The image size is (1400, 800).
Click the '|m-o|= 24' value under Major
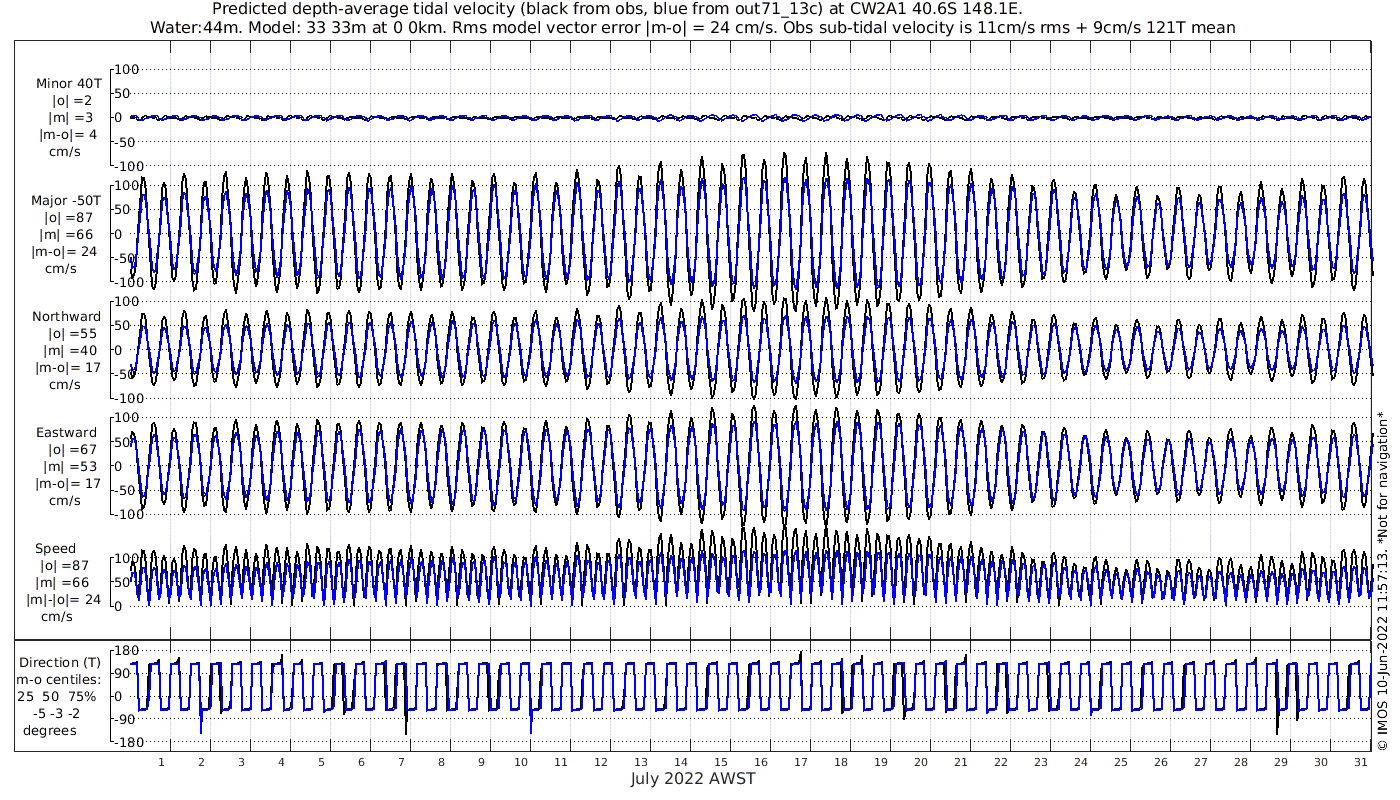[64, 251]
